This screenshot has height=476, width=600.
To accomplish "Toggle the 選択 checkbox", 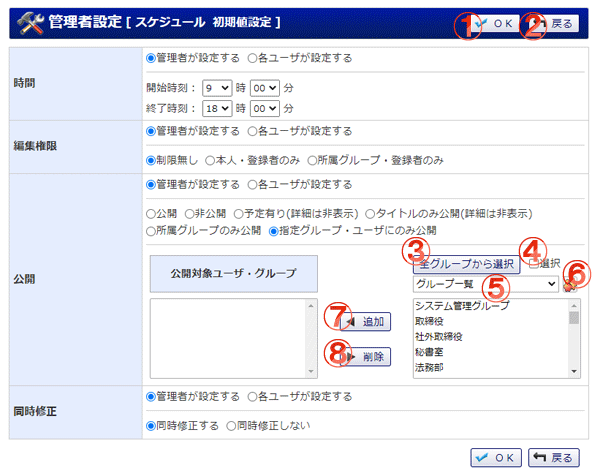I will click(x=533, y=263).
